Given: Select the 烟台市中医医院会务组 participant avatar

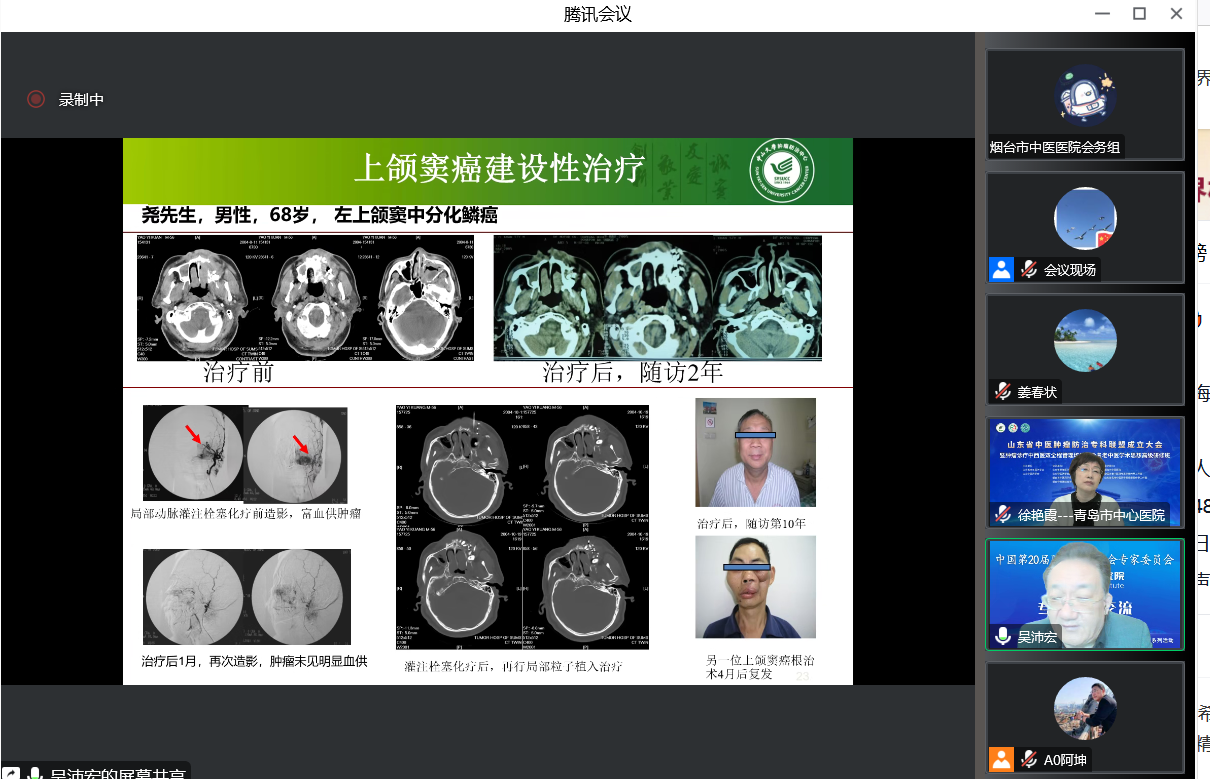Looking at the screenshot, I should point(1085,95).
